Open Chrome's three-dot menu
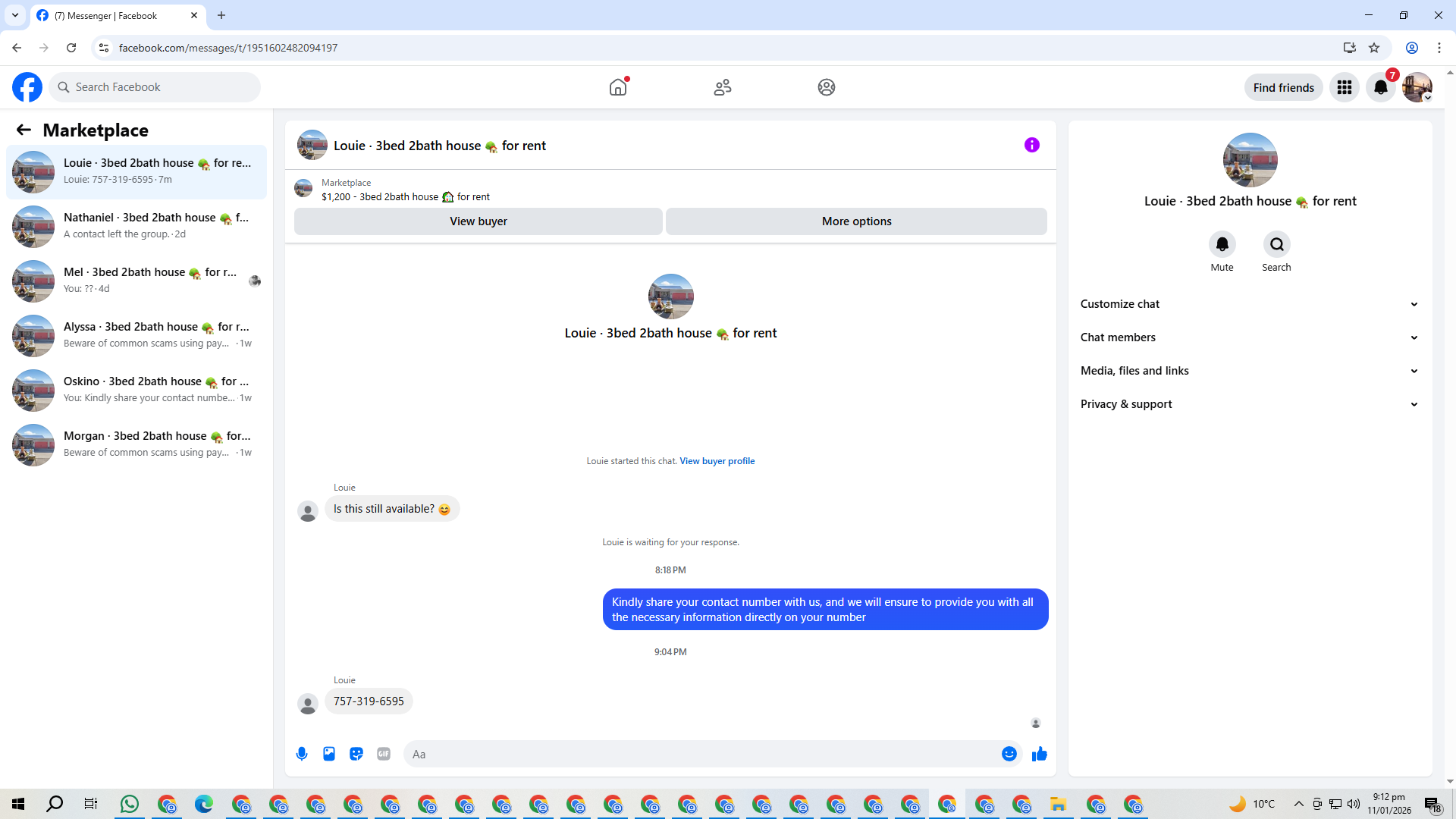This screenshot has width=1456, height=819. (x=1439, y=48)
